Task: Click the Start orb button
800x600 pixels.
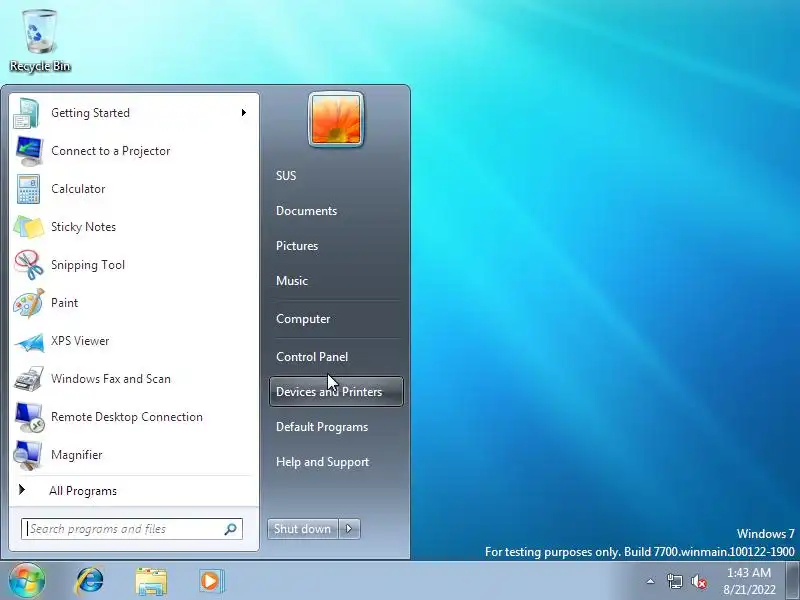Action: 27,581
